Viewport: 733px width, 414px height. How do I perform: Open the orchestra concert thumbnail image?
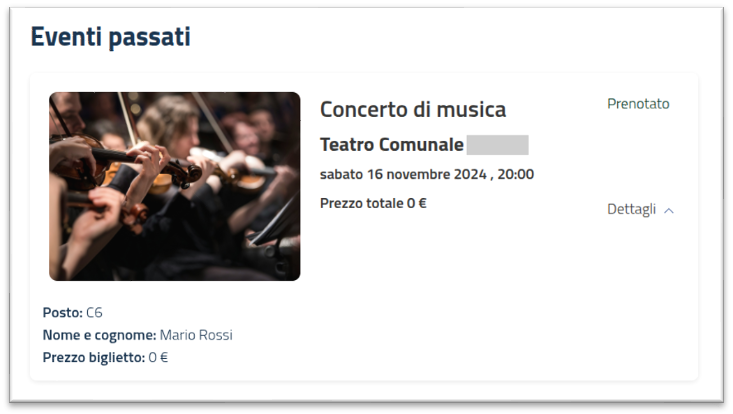click(x=174, y=186)
